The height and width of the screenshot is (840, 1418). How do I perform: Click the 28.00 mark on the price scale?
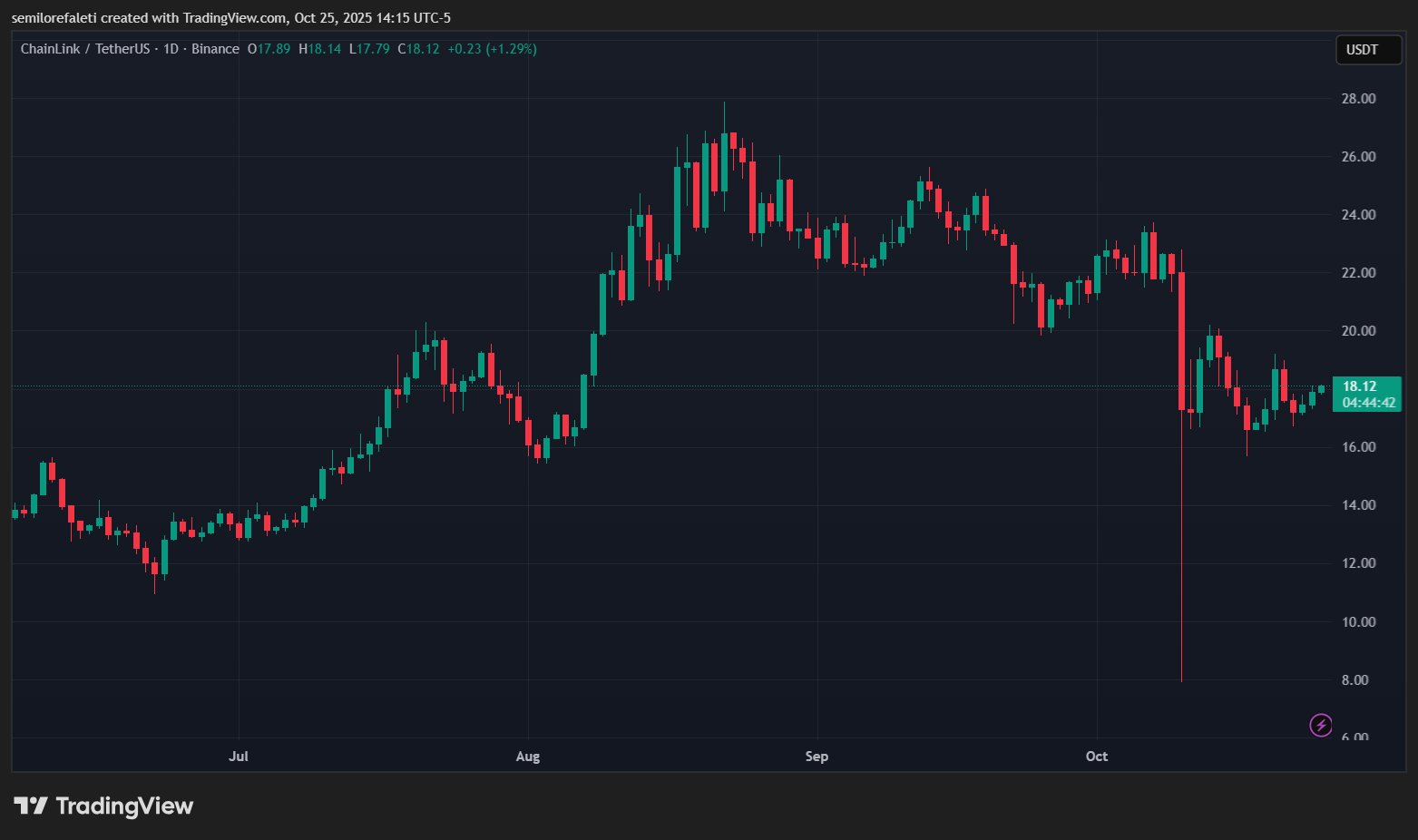[1358, 99]
